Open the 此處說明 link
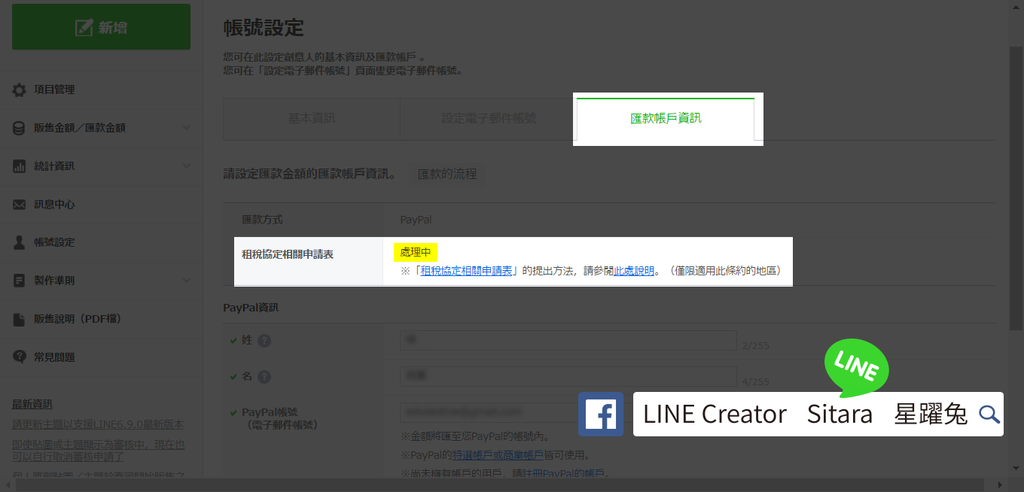 (x=633, y=271)
